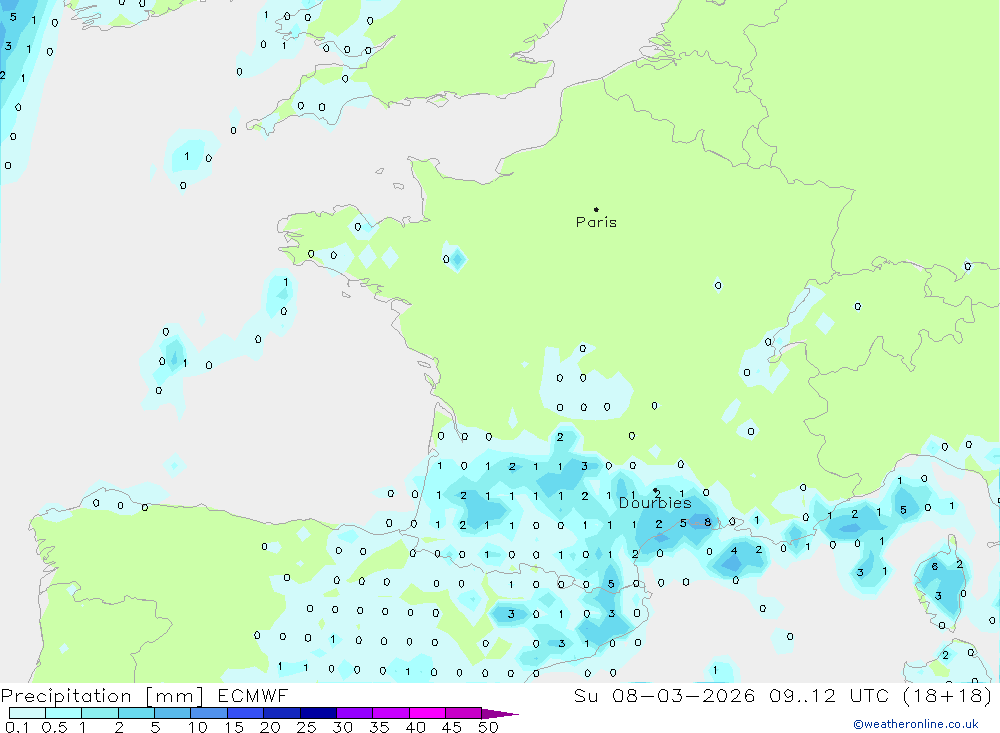Viewport: 1000px width, 733px height.
Task: Open the weatheronline.co.uk copyright link
Action: (916, 723)
